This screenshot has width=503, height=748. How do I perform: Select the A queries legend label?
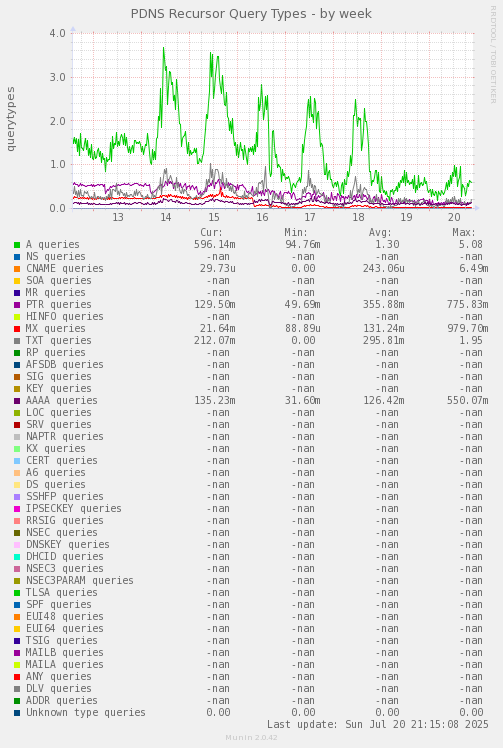pos(52,244)
